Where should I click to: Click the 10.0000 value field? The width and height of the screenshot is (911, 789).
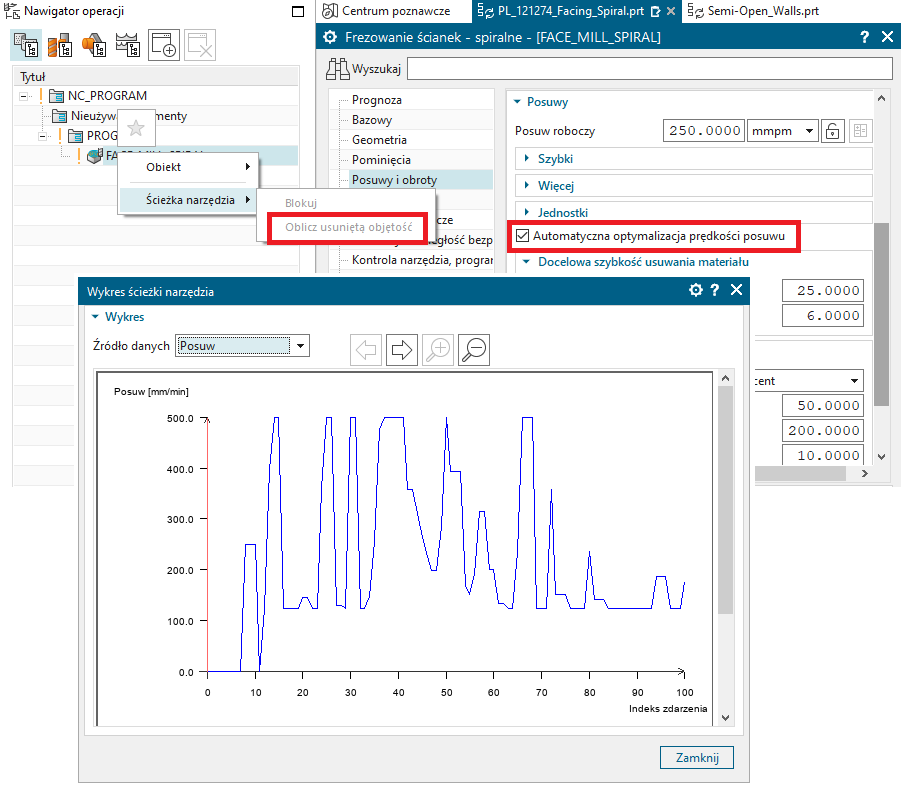point(823,455)
